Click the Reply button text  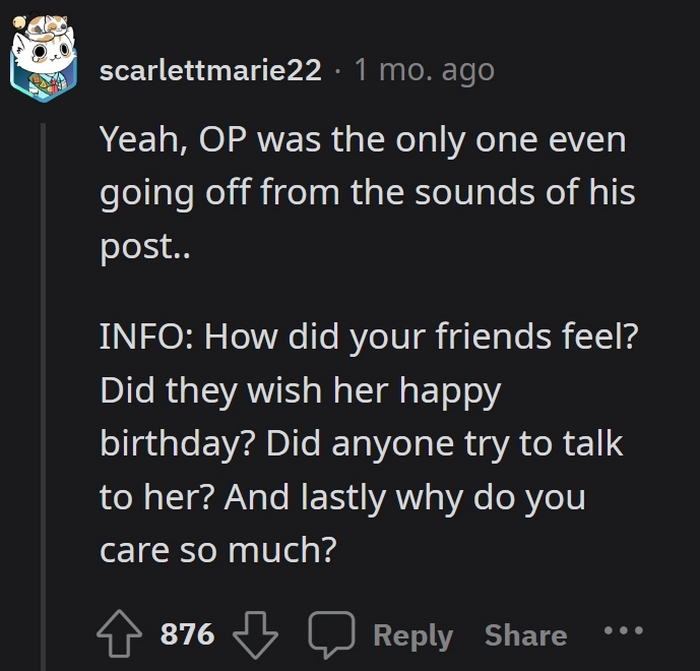point(412,635)
